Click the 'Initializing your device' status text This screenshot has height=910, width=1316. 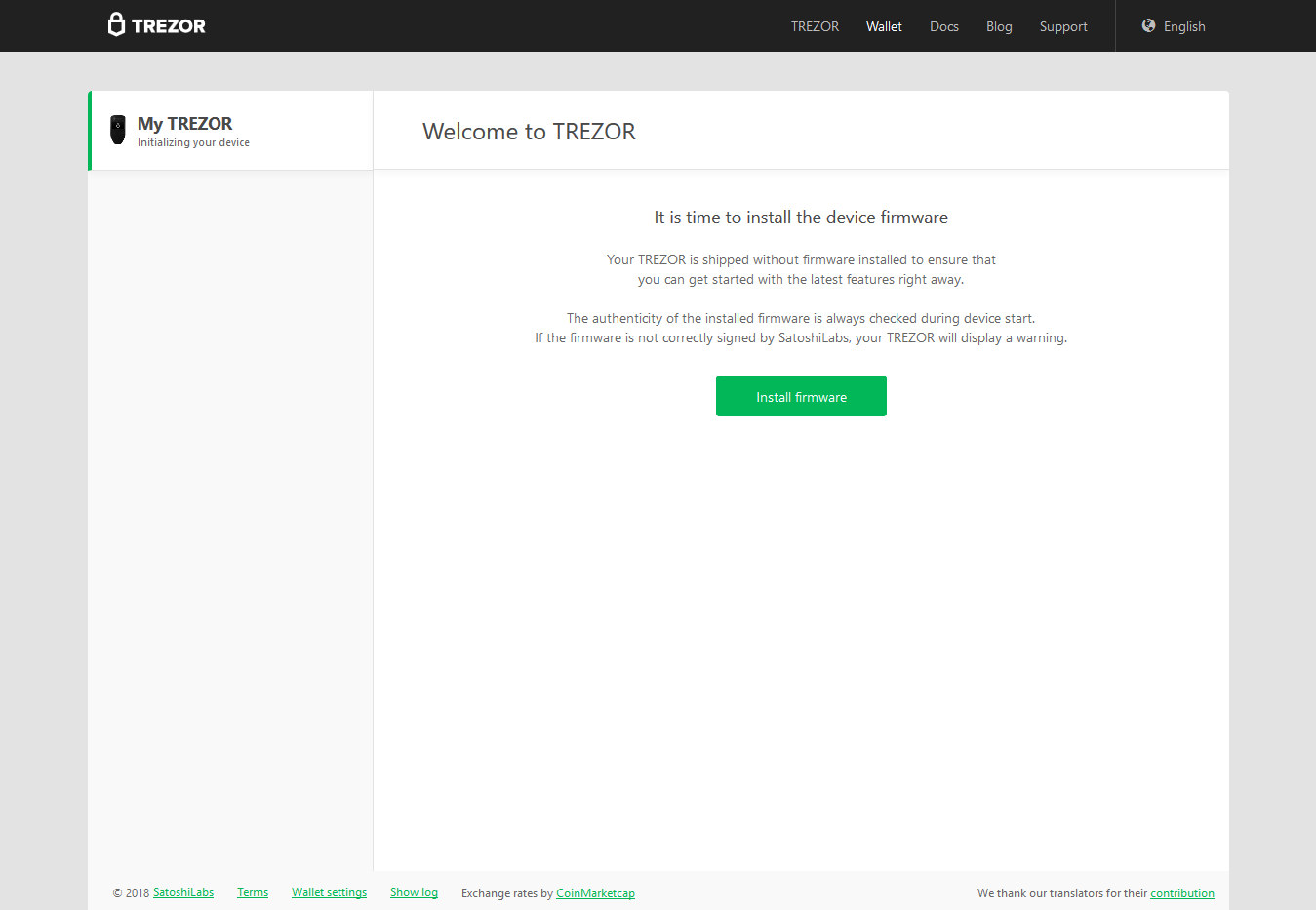pyautogui.click(x=193, y=143)
